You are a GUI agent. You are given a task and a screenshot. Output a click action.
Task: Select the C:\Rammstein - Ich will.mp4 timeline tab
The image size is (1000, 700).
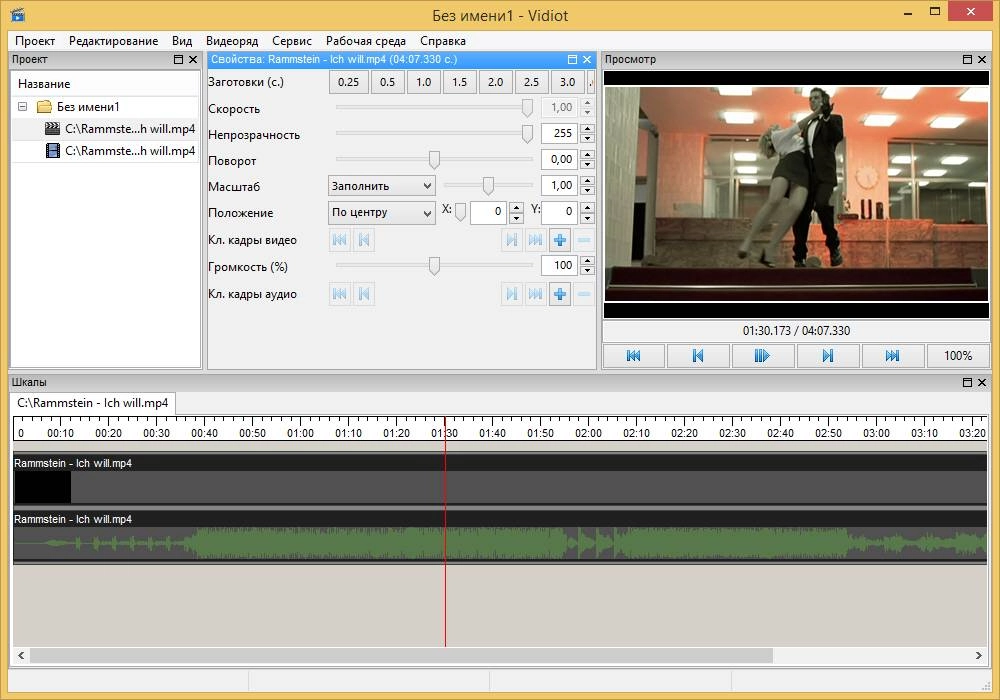coord(92,403)
